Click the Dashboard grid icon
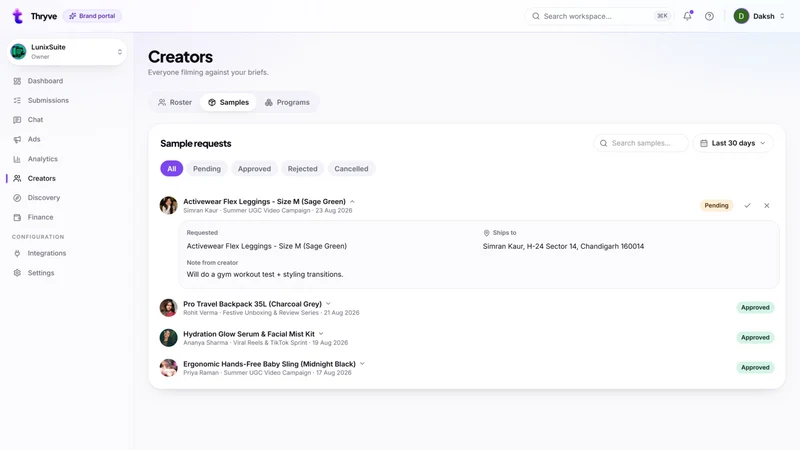This screenshot has width=800, height=450. (17, 81)
